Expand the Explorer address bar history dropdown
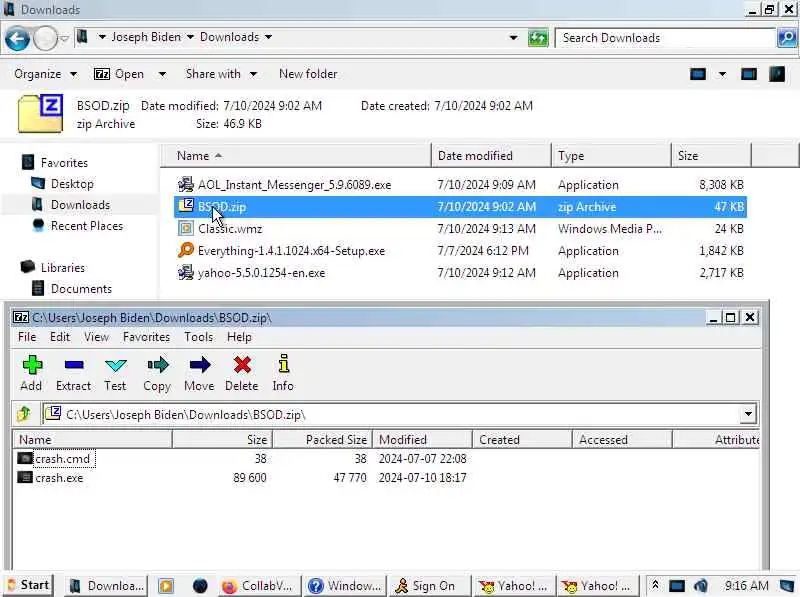 coord(513,38)
